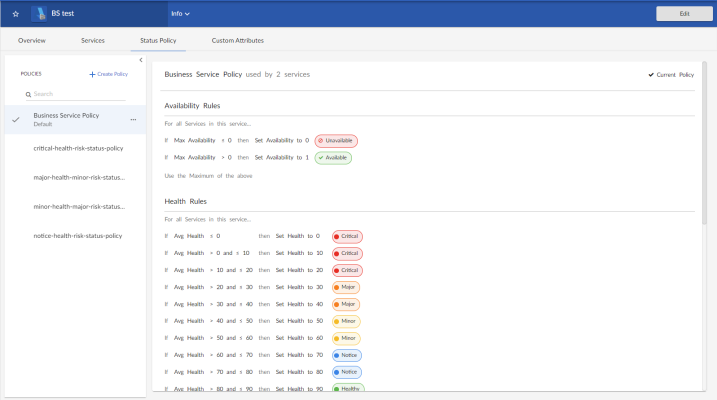717x400 pixels.
Task: Open the Business Service Policy ellipsis menu
Action: (133, 119)
